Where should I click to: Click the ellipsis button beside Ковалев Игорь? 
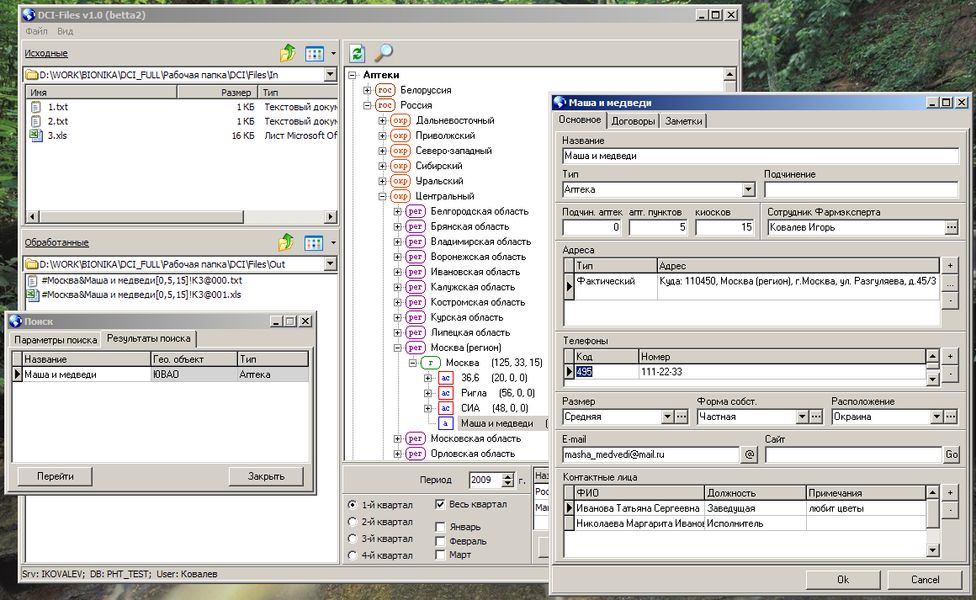pyautogui.click(x=950, y=228)
